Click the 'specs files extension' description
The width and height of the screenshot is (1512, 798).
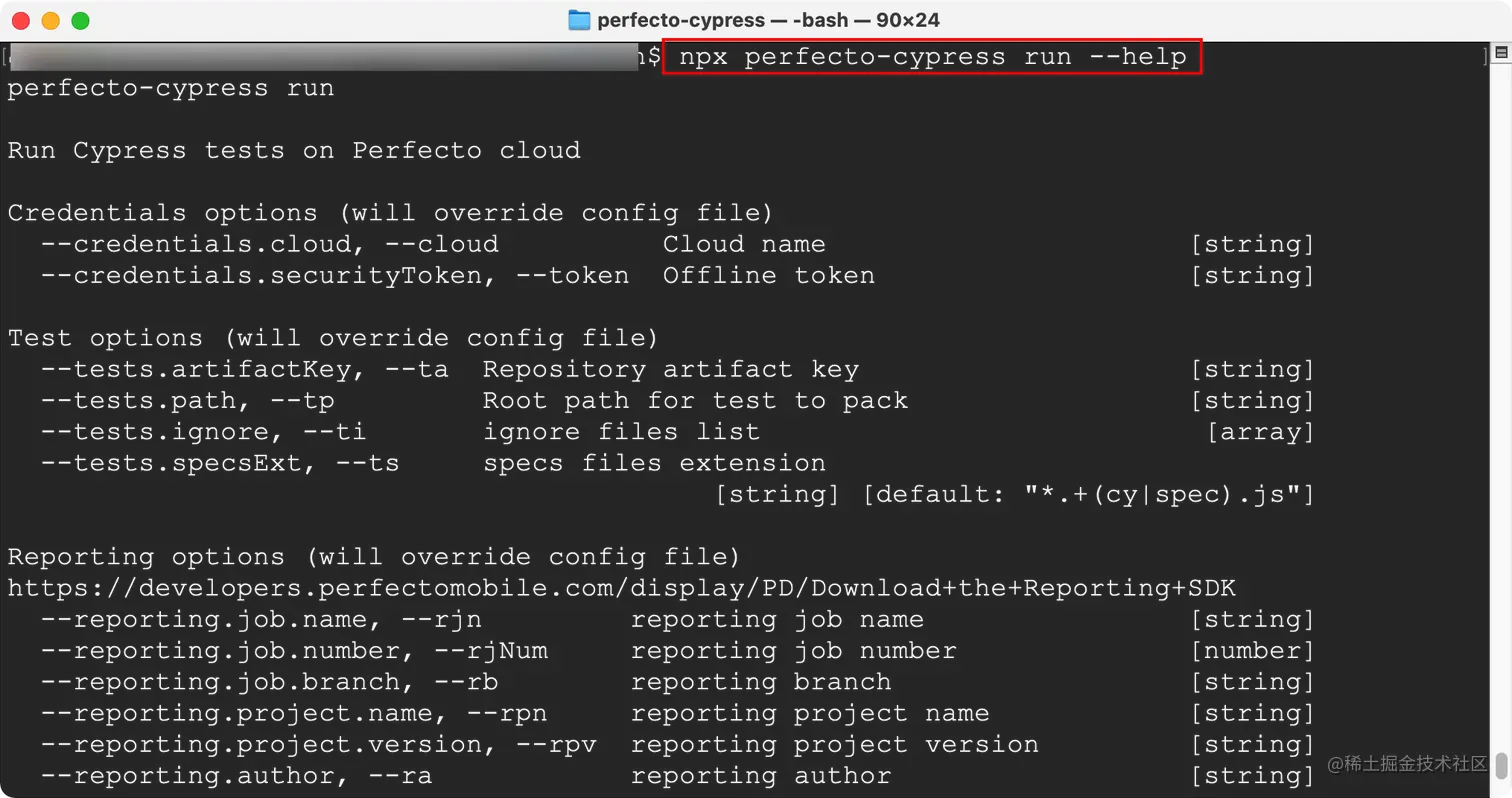pos(654,463)
